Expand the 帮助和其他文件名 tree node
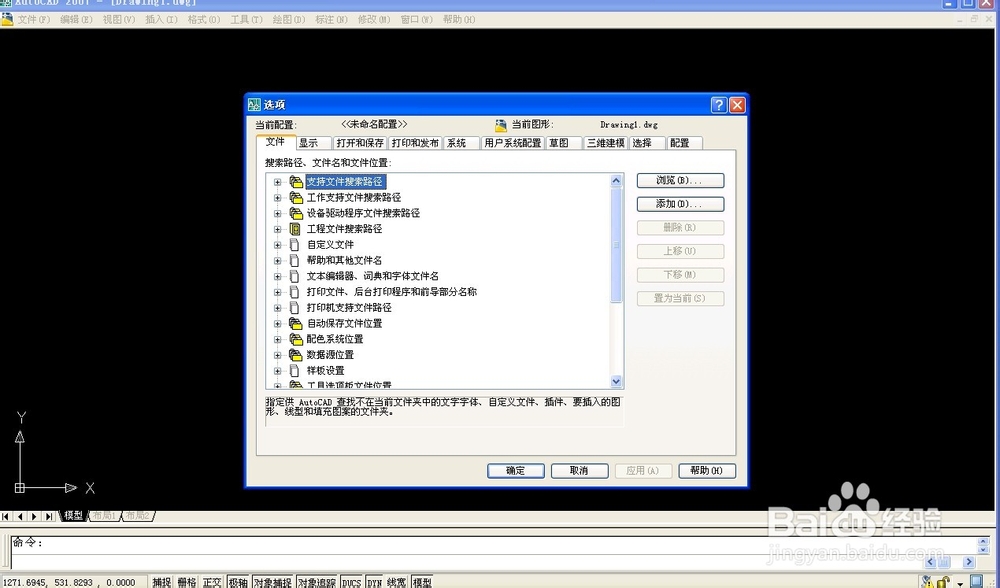The width and height of the screenshot is (1000, 588). [x=277, y=261]
